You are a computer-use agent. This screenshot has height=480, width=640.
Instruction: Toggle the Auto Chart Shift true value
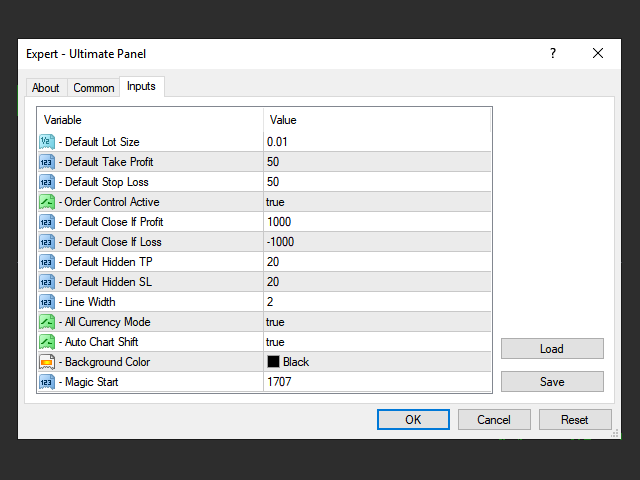click(x=276, y=342)
